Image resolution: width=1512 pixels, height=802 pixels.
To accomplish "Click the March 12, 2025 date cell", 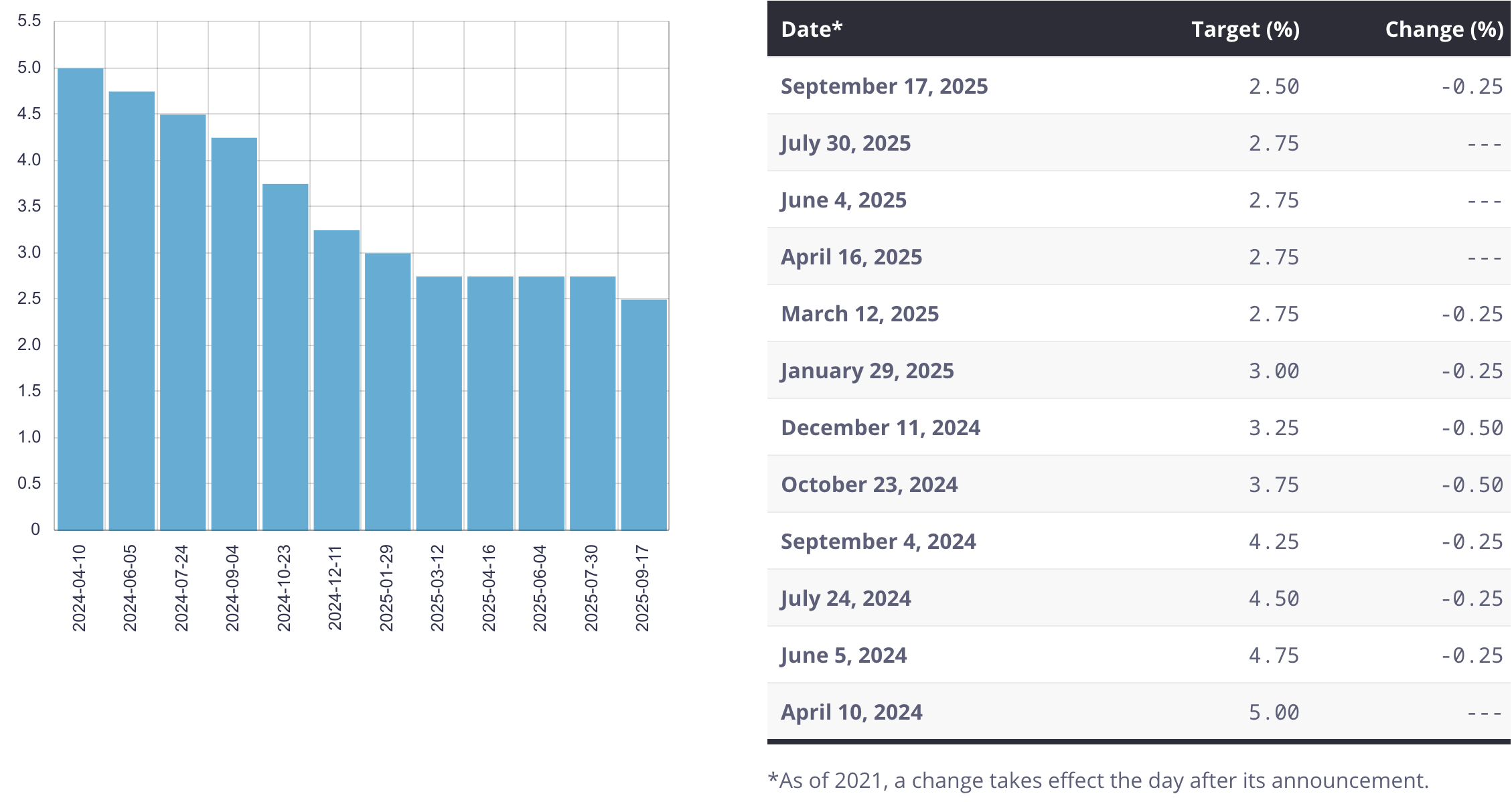I will [860, 314].
